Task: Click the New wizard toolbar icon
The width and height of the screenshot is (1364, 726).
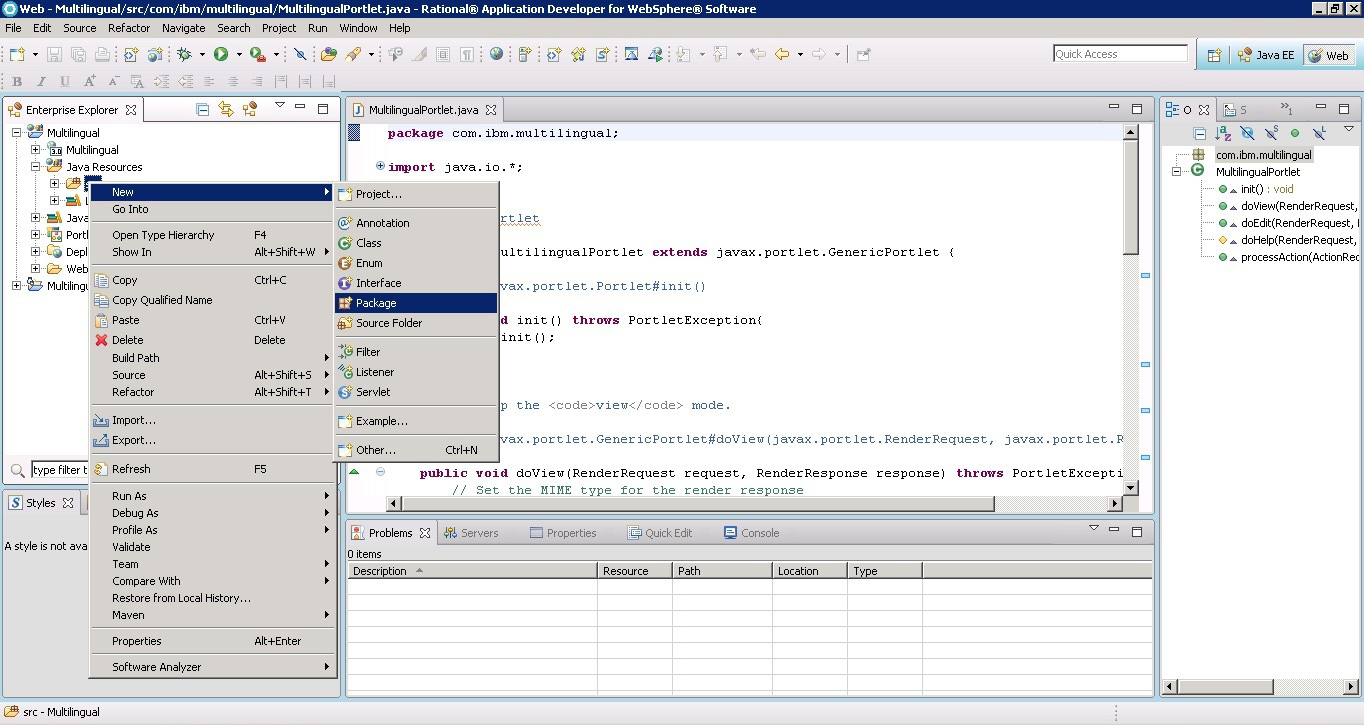Action: tap(18, 54)
